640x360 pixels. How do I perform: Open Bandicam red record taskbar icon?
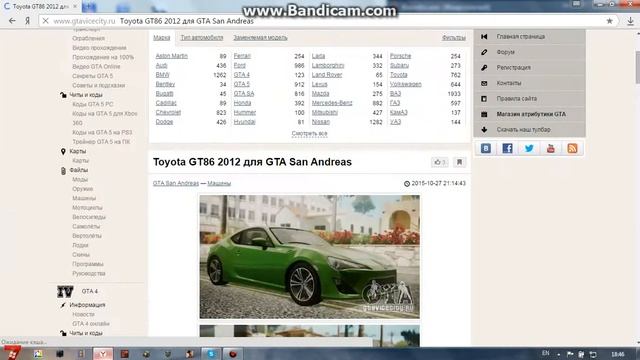coord(233,354)
